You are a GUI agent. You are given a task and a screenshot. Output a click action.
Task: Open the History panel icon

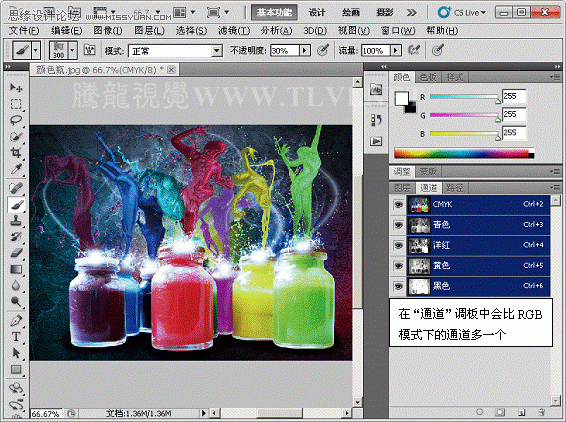pos(376,120)
